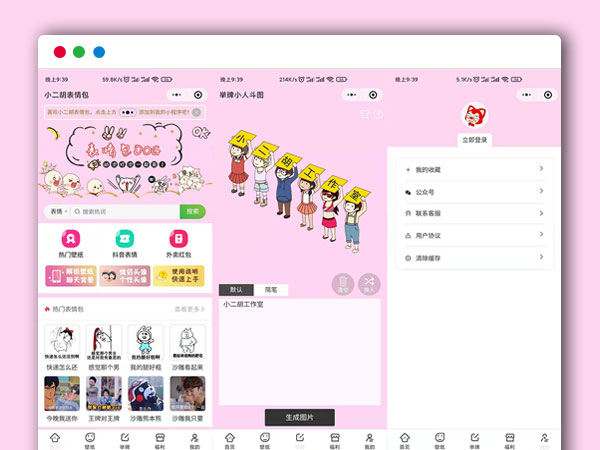Click the green 搜索 button
Viewport: 600px width, 450px height.
[x=192, y=211]
